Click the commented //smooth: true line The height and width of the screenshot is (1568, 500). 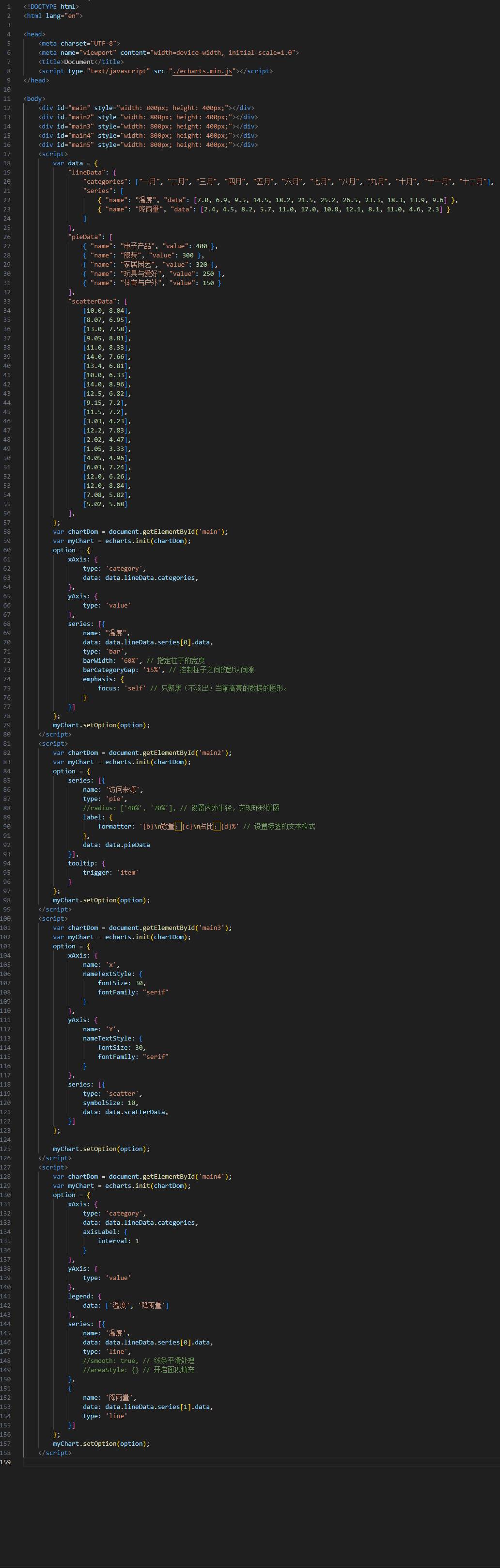point(139,1361)
